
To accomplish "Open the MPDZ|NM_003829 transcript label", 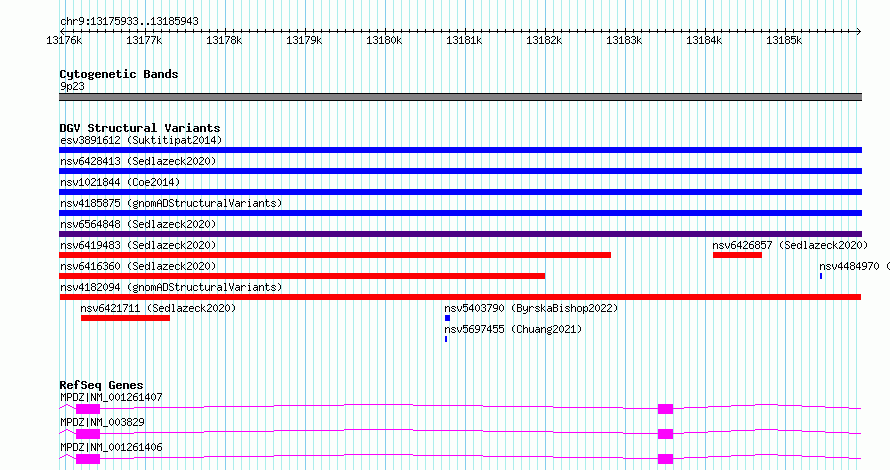I will pyautogui.click(x=102, y=422).
